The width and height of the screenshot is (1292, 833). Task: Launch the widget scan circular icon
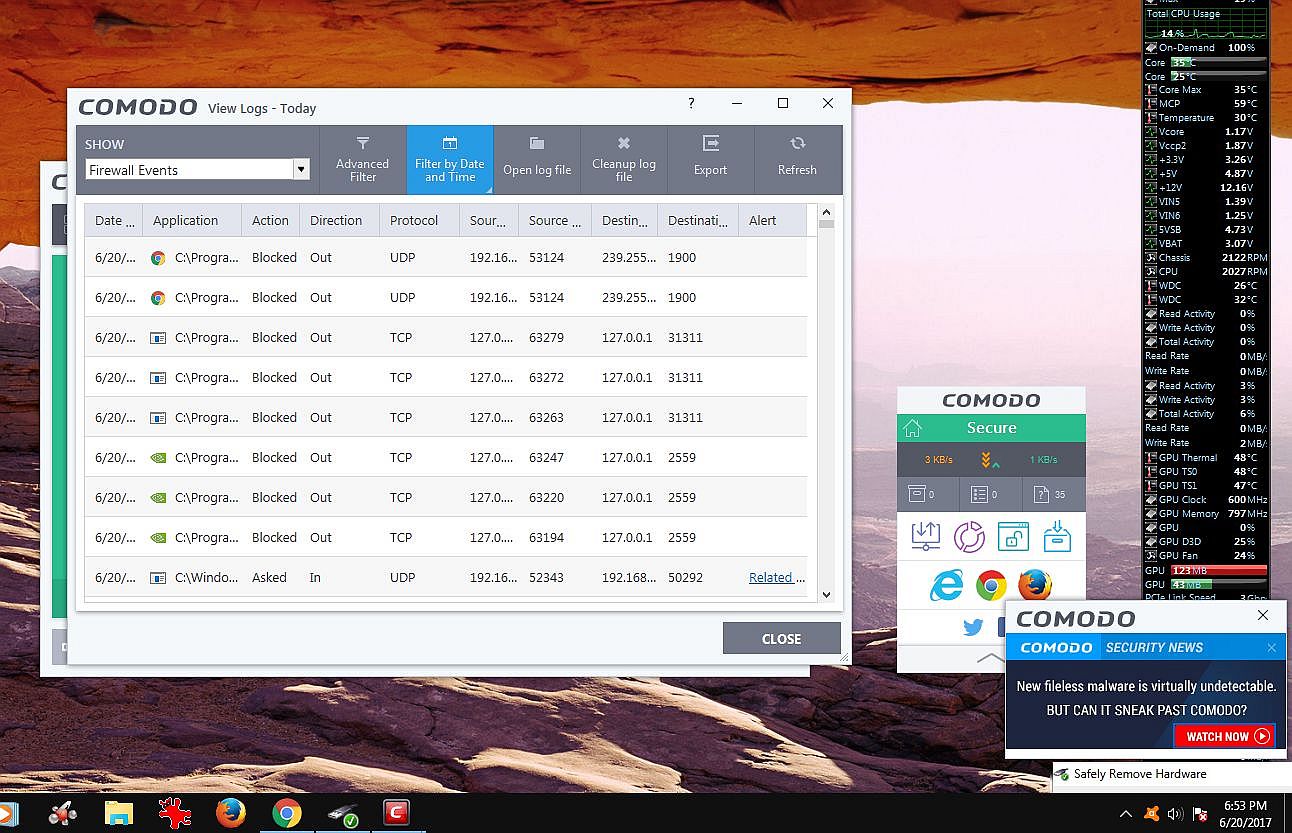pyautogui.click(x=969, y=537)
